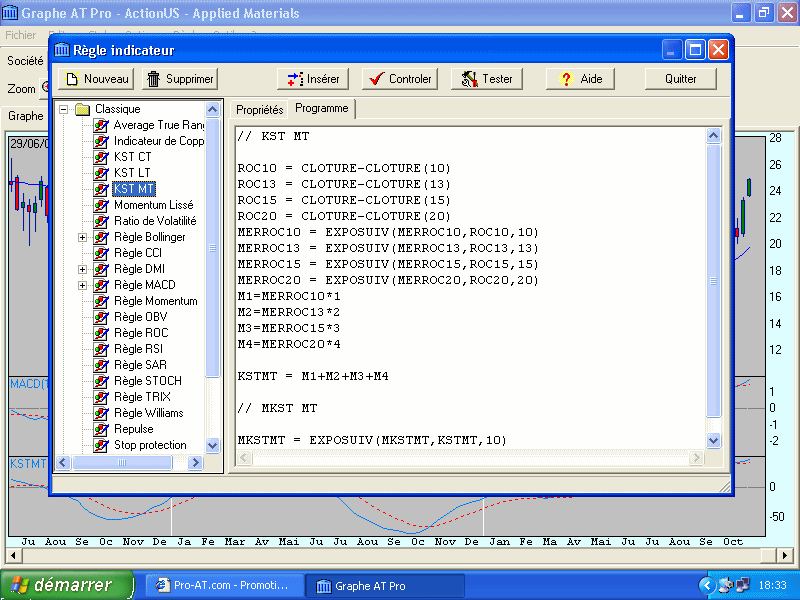Click the Insérer button
800x600 pixels.
[313, 79]
